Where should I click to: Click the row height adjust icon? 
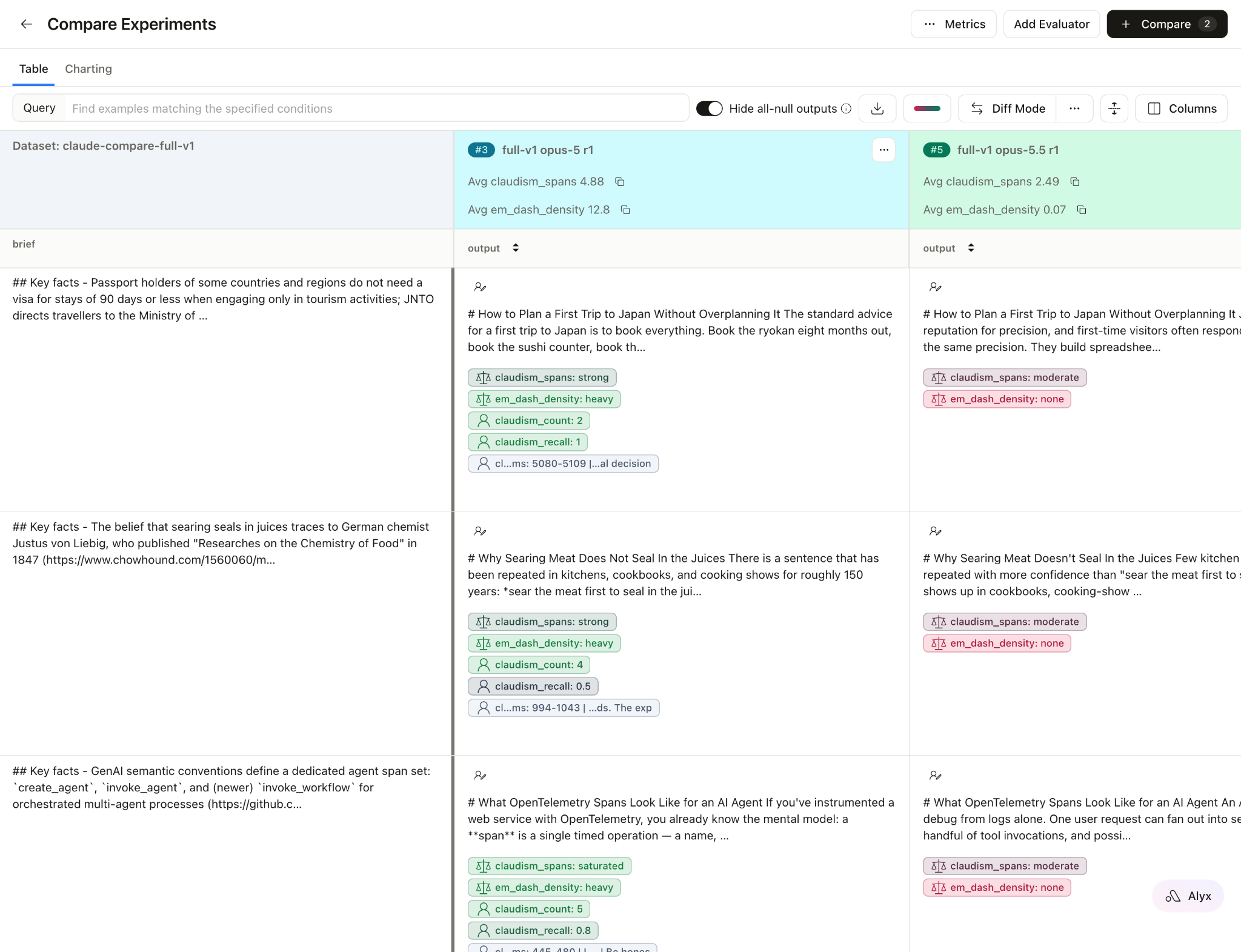coord(1114,108)
